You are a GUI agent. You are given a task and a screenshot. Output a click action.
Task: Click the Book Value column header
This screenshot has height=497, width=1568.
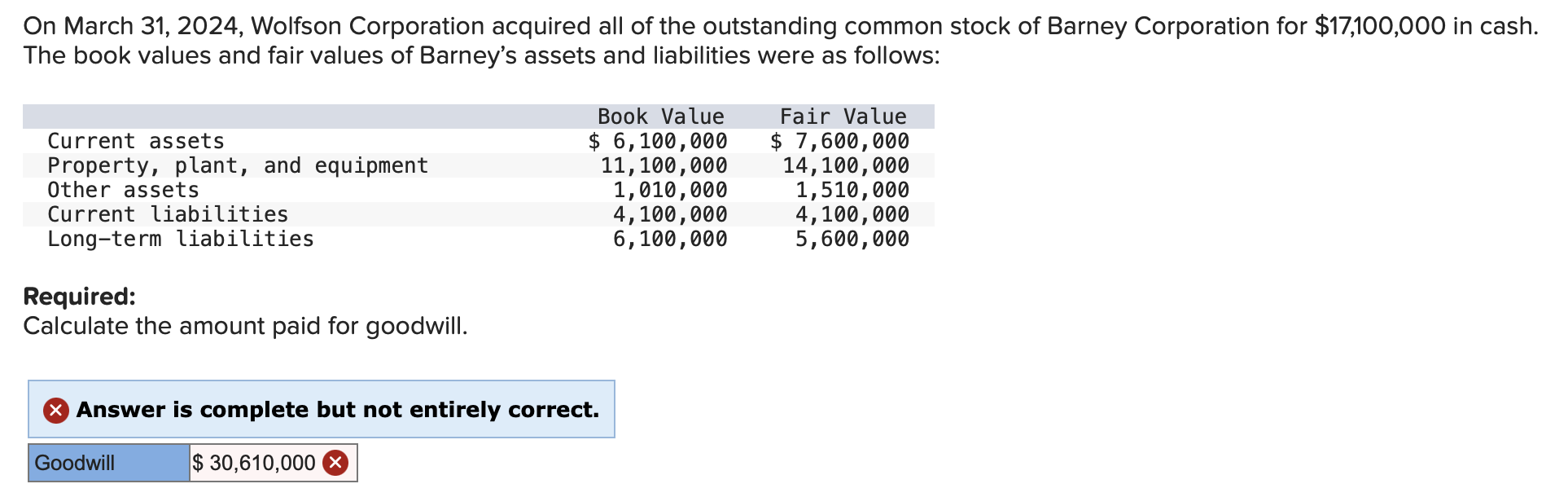pyautogui.click(x=660, y=117)
